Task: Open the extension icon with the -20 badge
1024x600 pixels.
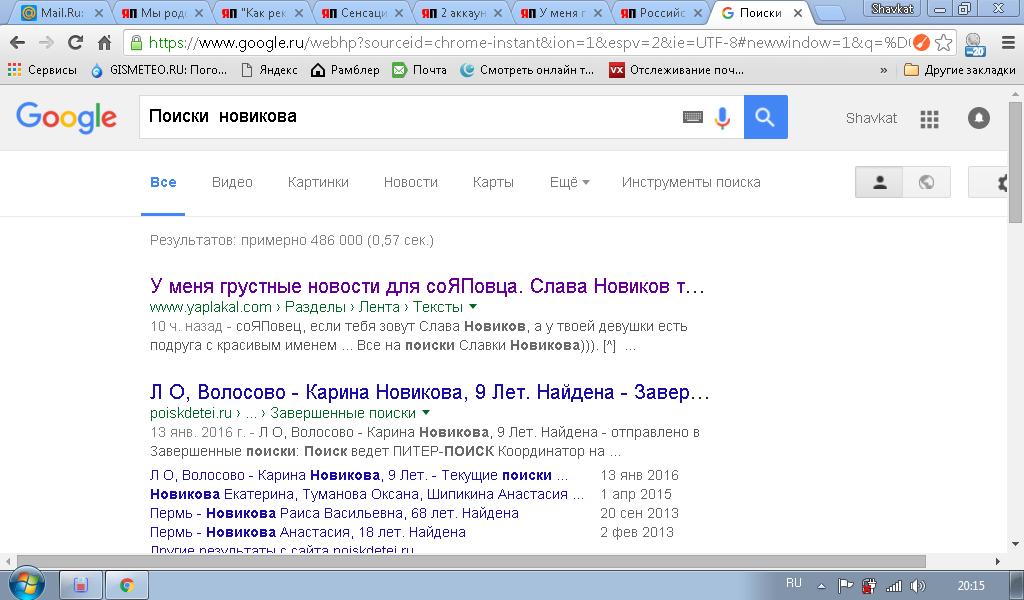Action: pyautogui.click(x=975, y=44)
